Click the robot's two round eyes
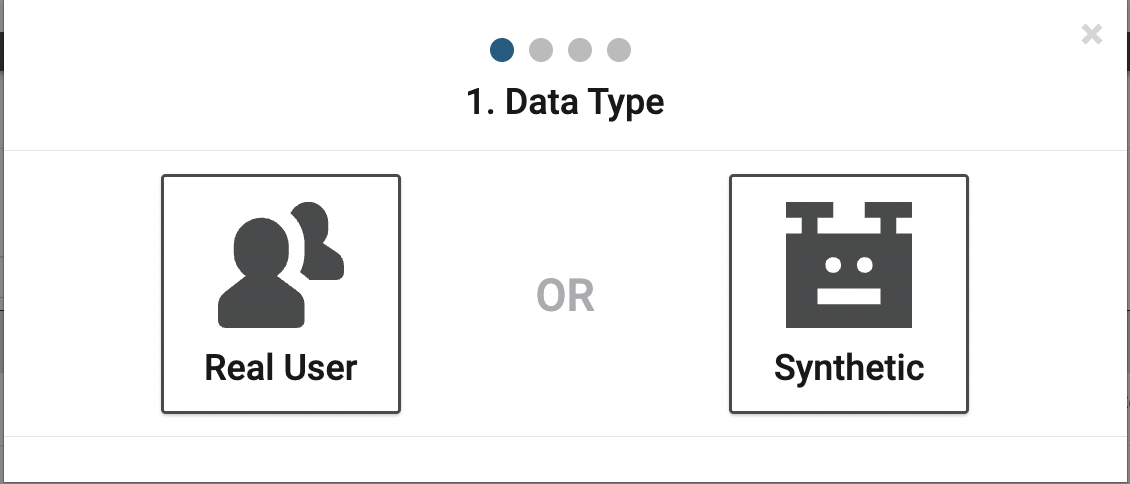 (x=849, y=265)
